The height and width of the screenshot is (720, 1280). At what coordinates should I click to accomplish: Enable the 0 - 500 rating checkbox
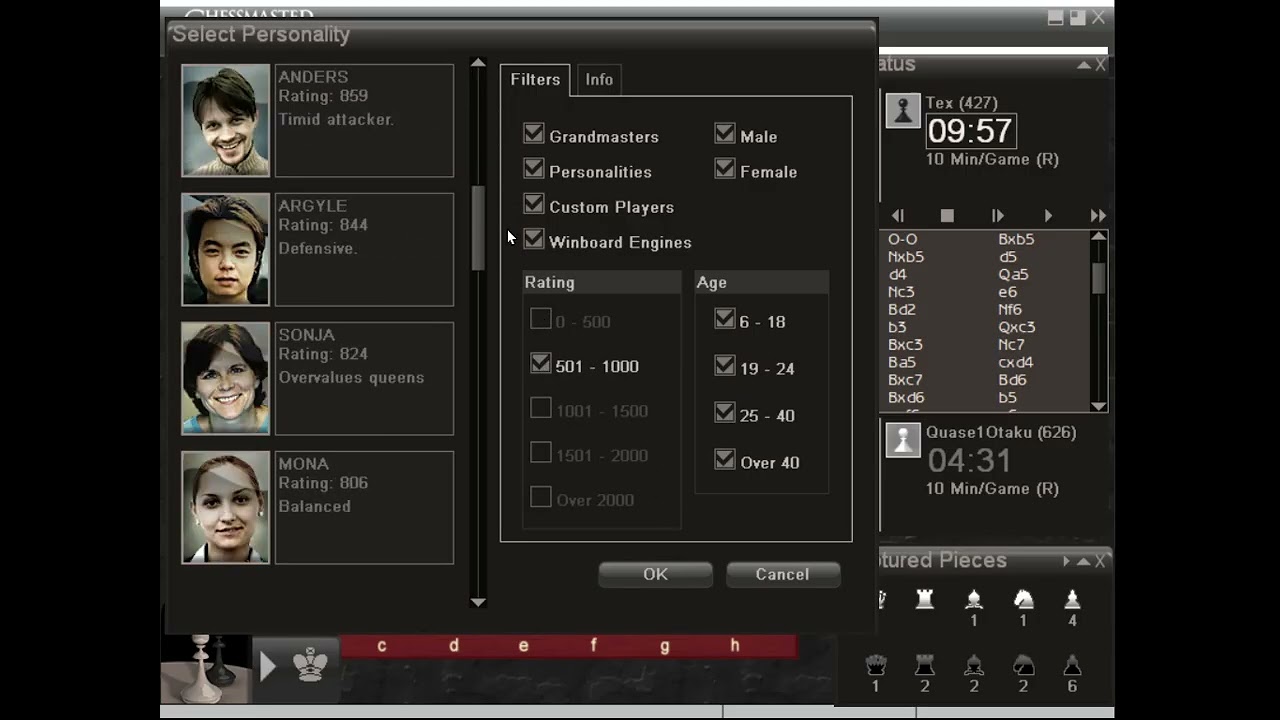(541, 319)
